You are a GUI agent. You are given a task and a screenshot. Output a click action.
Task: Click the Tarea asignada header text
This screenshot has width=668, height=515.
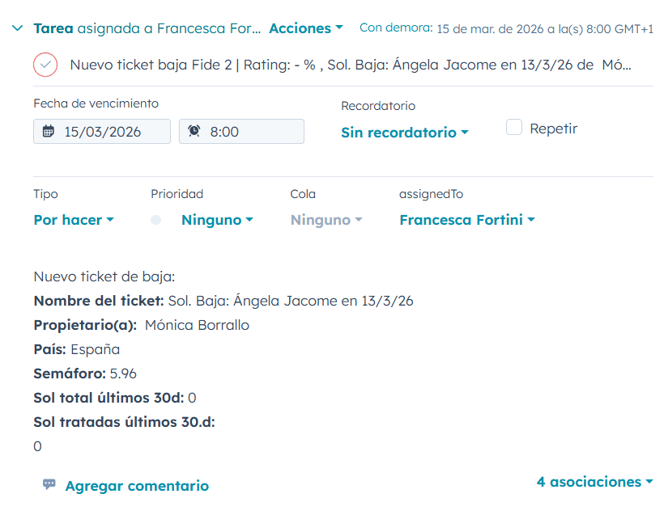click(x=147, y=28)
